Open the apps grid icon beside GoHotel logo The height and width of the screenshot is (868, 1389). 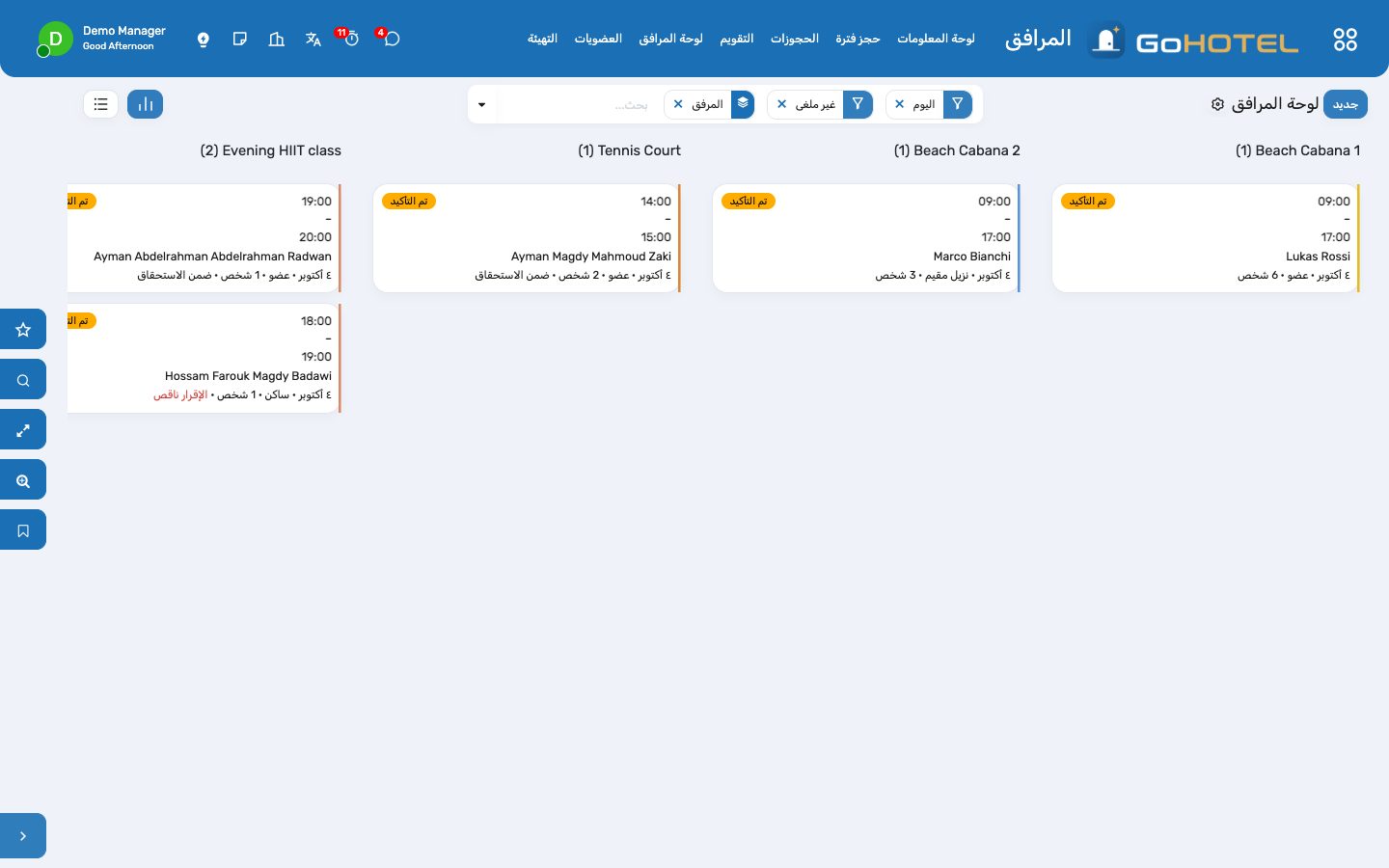pos(1345,40)
